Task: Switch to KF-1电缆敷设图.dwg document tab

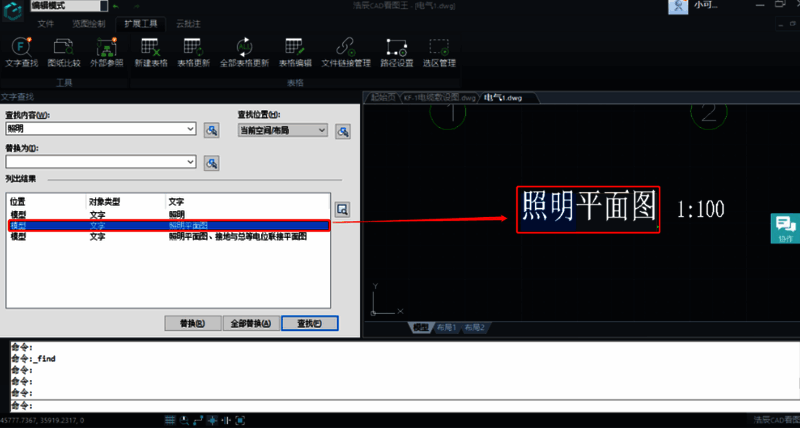Action: [x=439, y=97]
